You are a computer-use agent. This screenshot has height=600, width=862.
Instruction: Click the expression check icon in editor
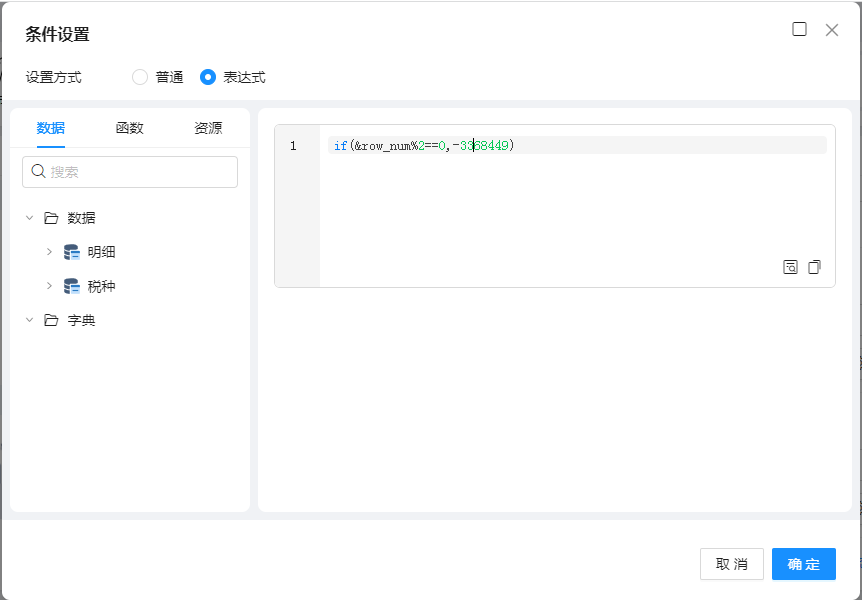790,267
